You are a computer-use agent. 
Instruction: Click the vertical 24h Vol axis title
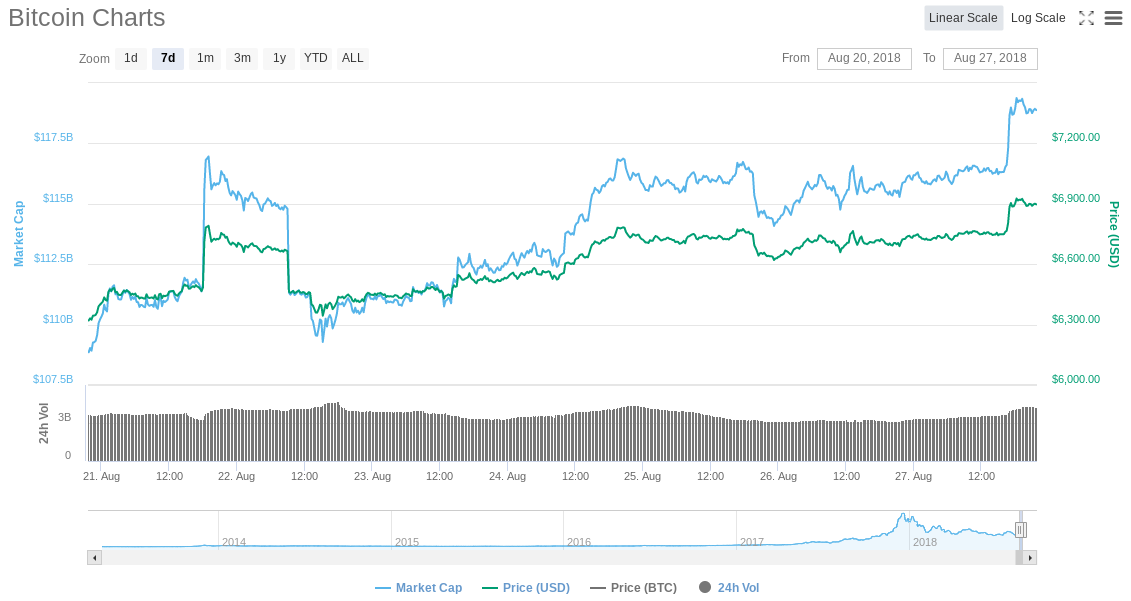pyautogui.click(x=44, y=424)
